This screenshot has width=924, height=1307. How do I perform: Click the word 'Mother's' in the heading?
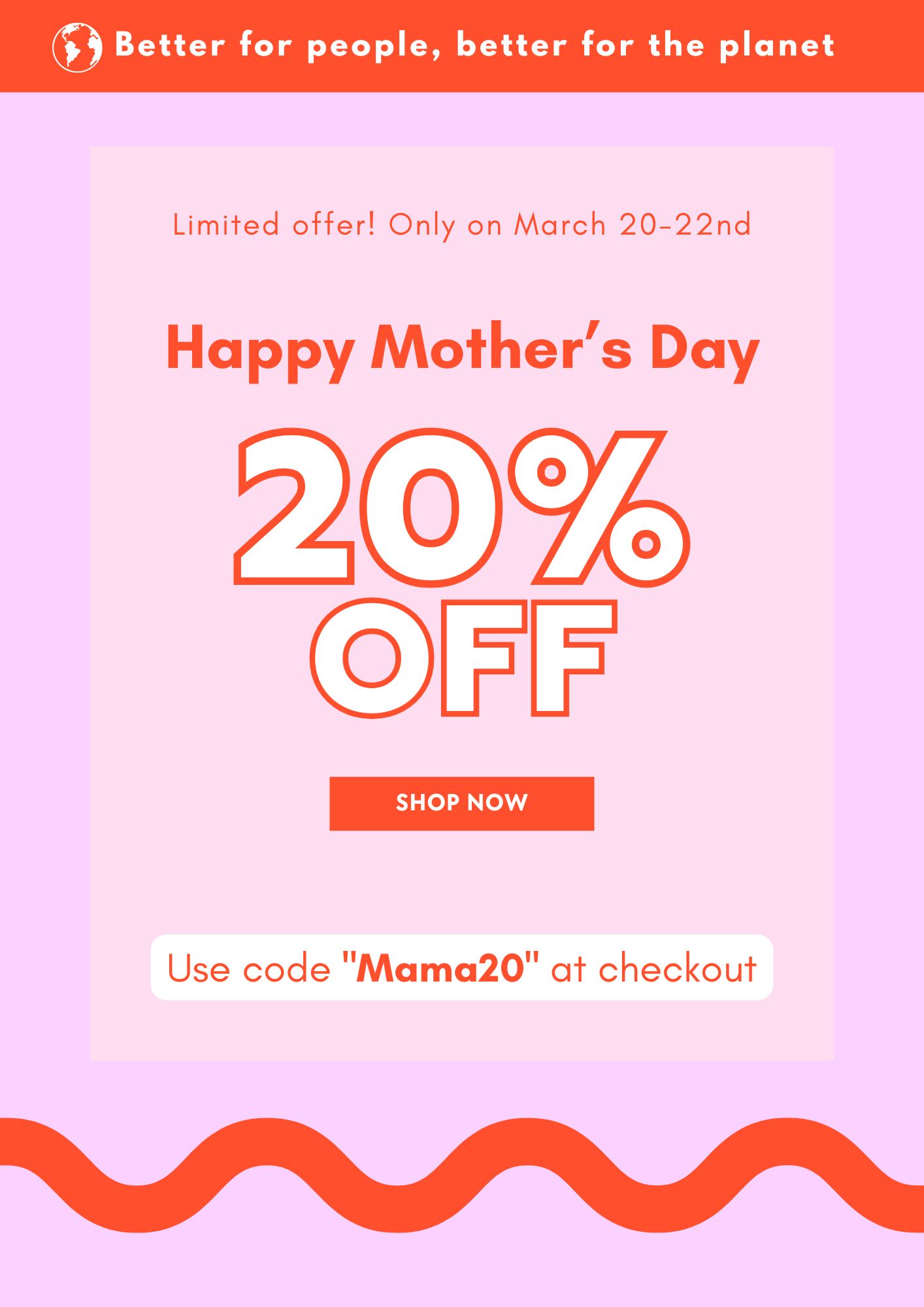coord(501,346)
